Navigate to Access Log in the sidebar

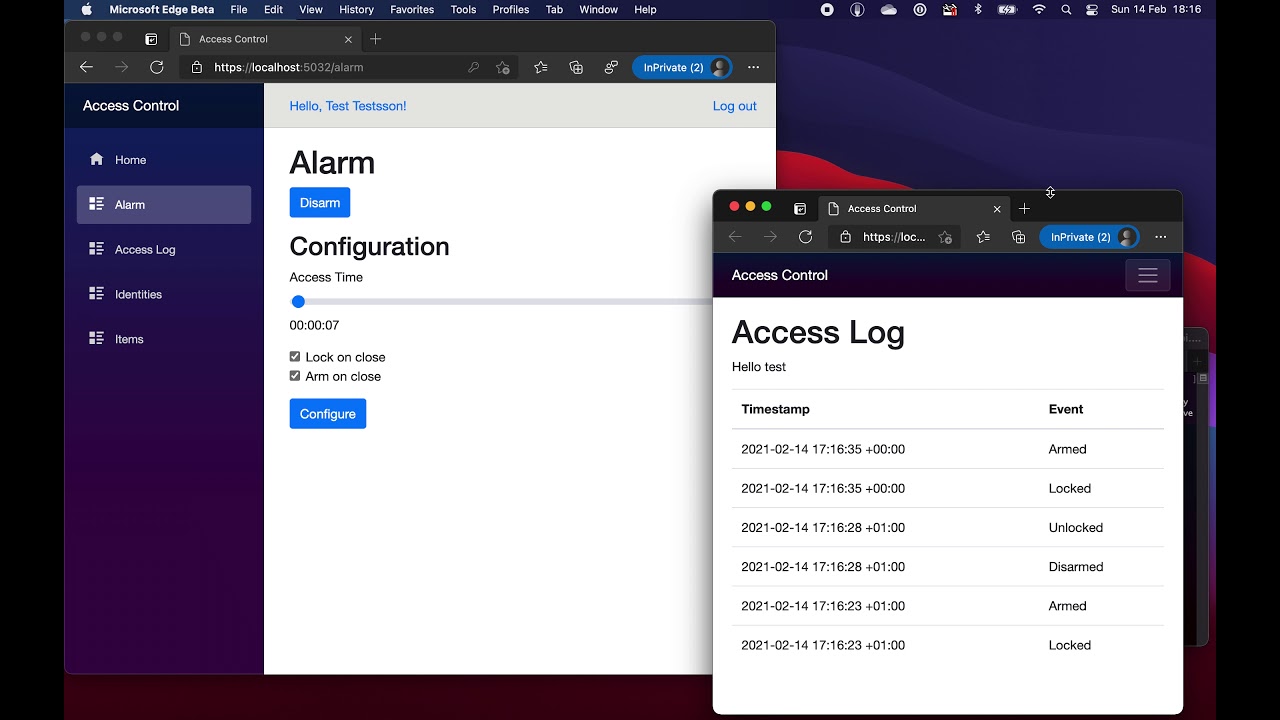pyautogui.click(x=164, y=249)
